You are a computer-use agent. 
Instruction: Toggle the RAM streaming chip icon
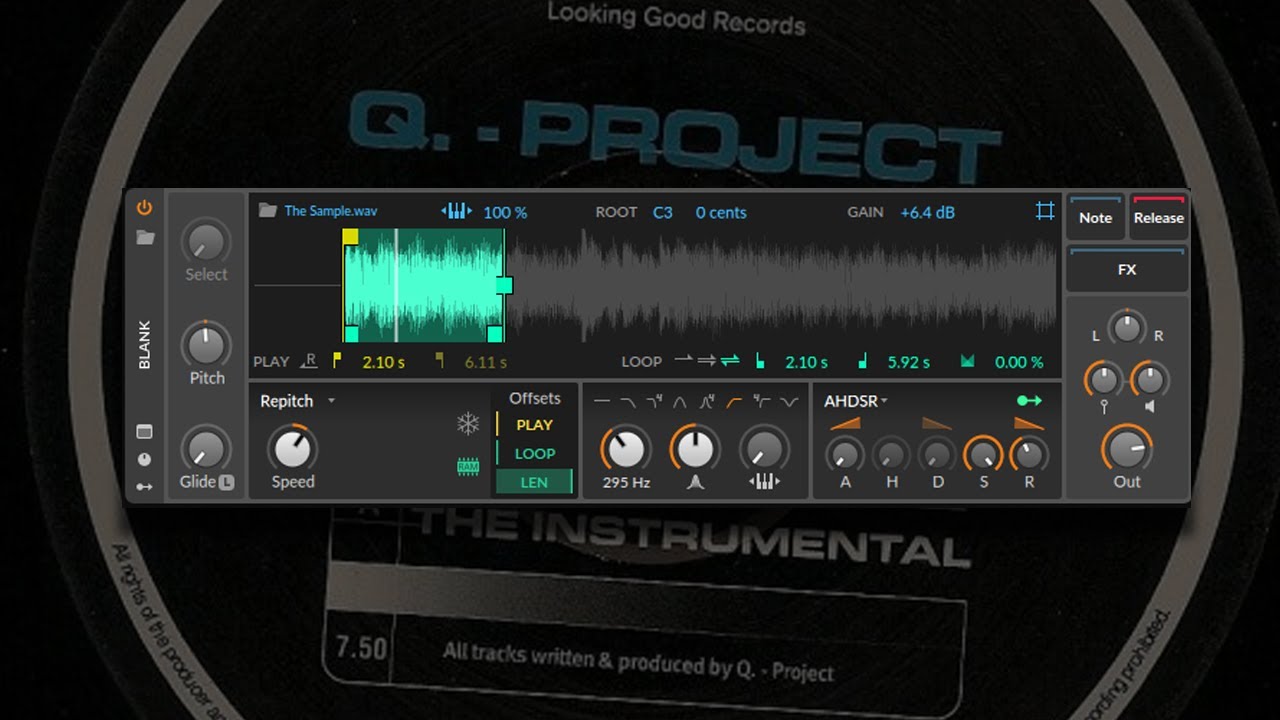pyautogui.click(x=468, y=466)
